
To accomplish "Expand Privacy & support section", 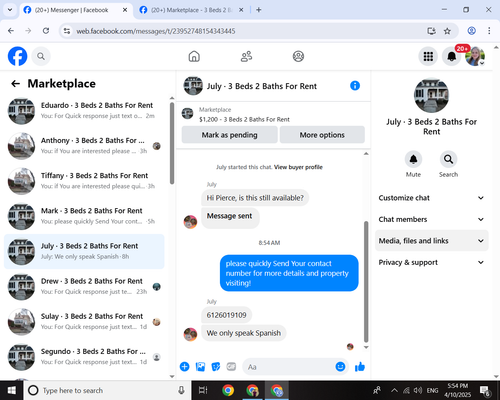I will click(x=432, y=262).
